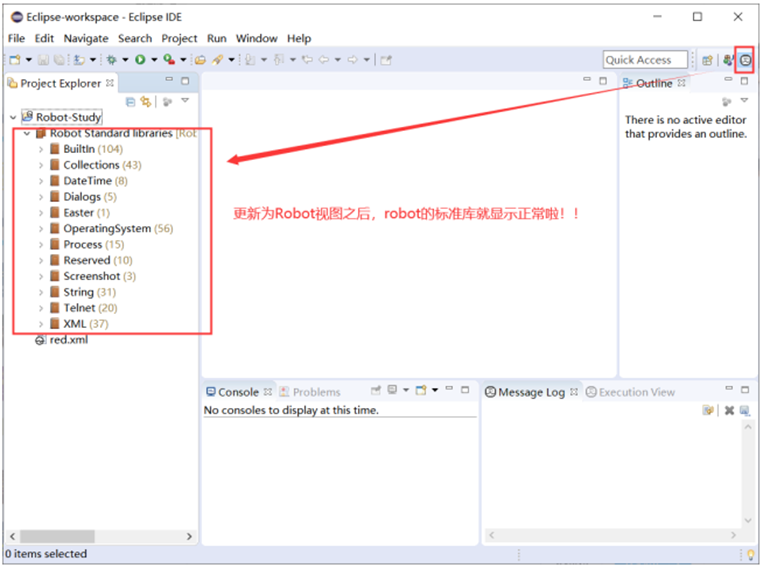Select the red.xml file

point(61,340)
